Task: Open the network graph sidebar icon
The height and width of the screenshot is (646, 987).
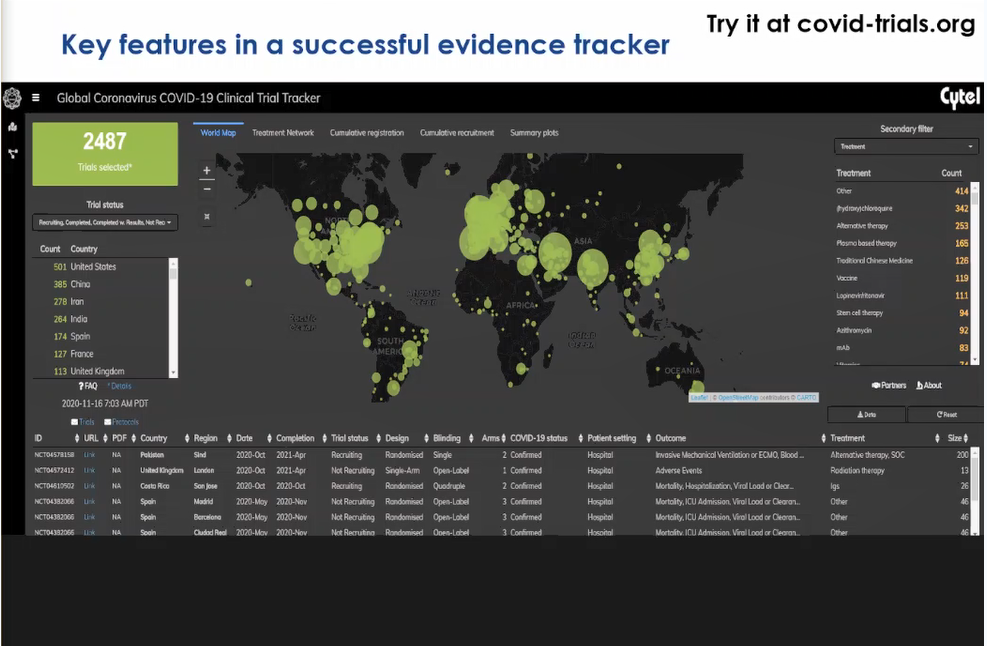Action: 13,154
